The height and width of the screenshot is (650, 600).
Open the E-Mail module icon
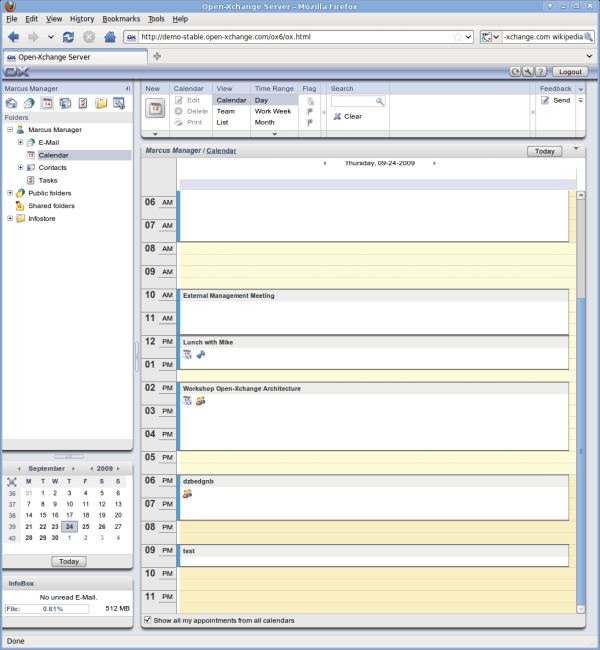click(x=29, y=103)
